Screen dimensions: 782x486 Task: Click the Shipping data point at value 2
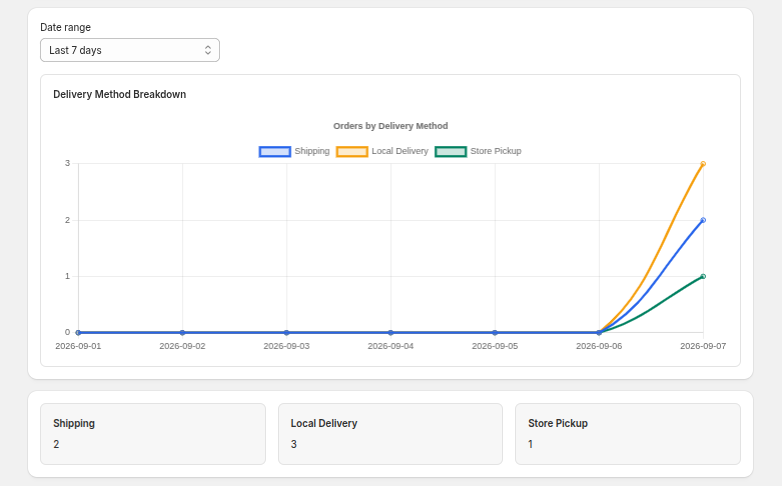(703, 220)
